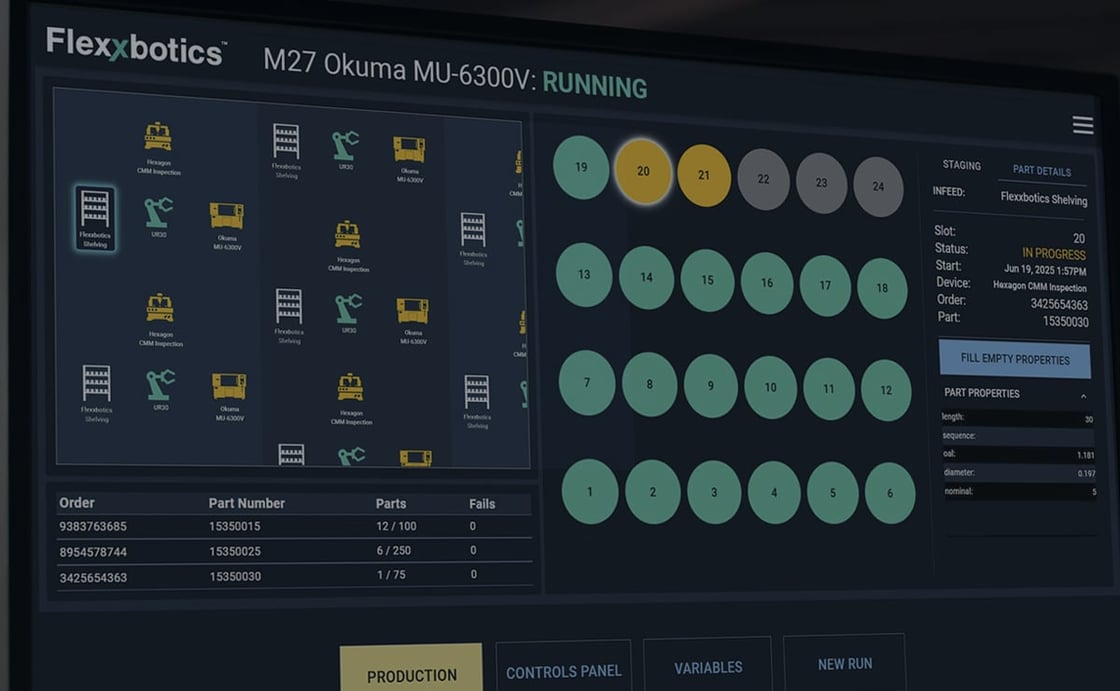1120x691 pixels.
Task: Select glowing in-progress slot 20
Action: (x=642, y=171)
